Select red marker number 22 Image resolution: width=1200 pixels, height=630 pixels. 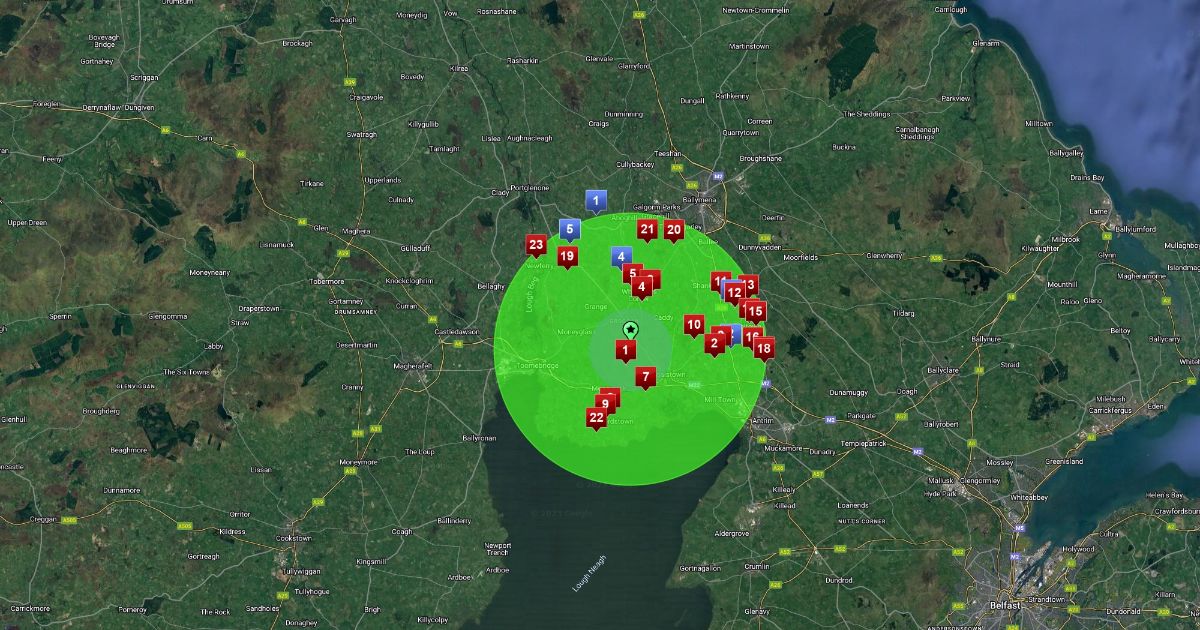click(x=596, y=417)
